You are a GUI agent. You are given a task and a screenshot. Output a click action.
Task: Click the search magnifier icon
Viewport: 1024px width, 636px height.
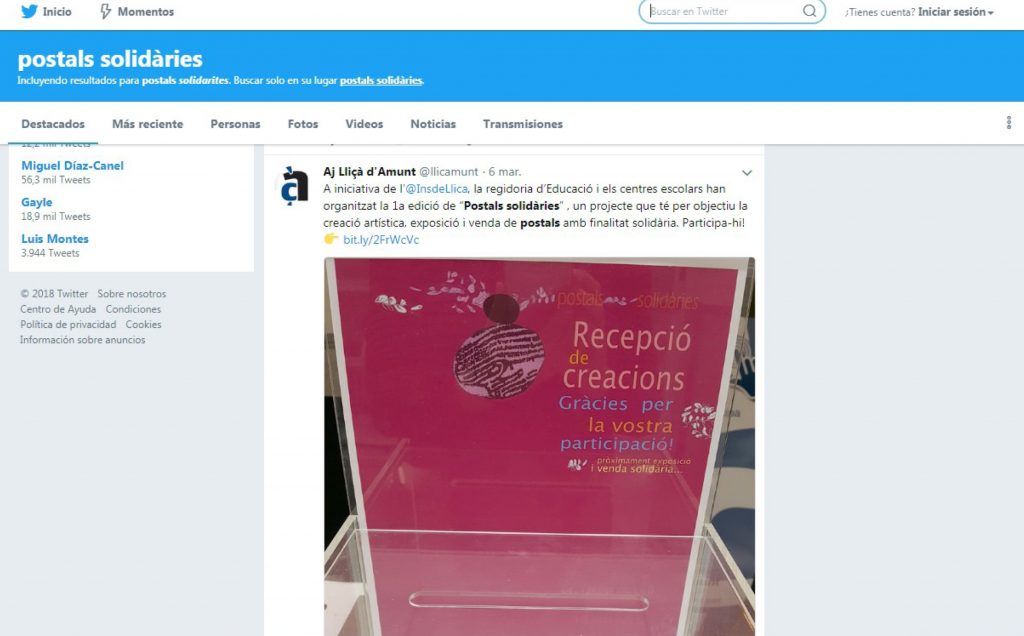tap(809, 11)
